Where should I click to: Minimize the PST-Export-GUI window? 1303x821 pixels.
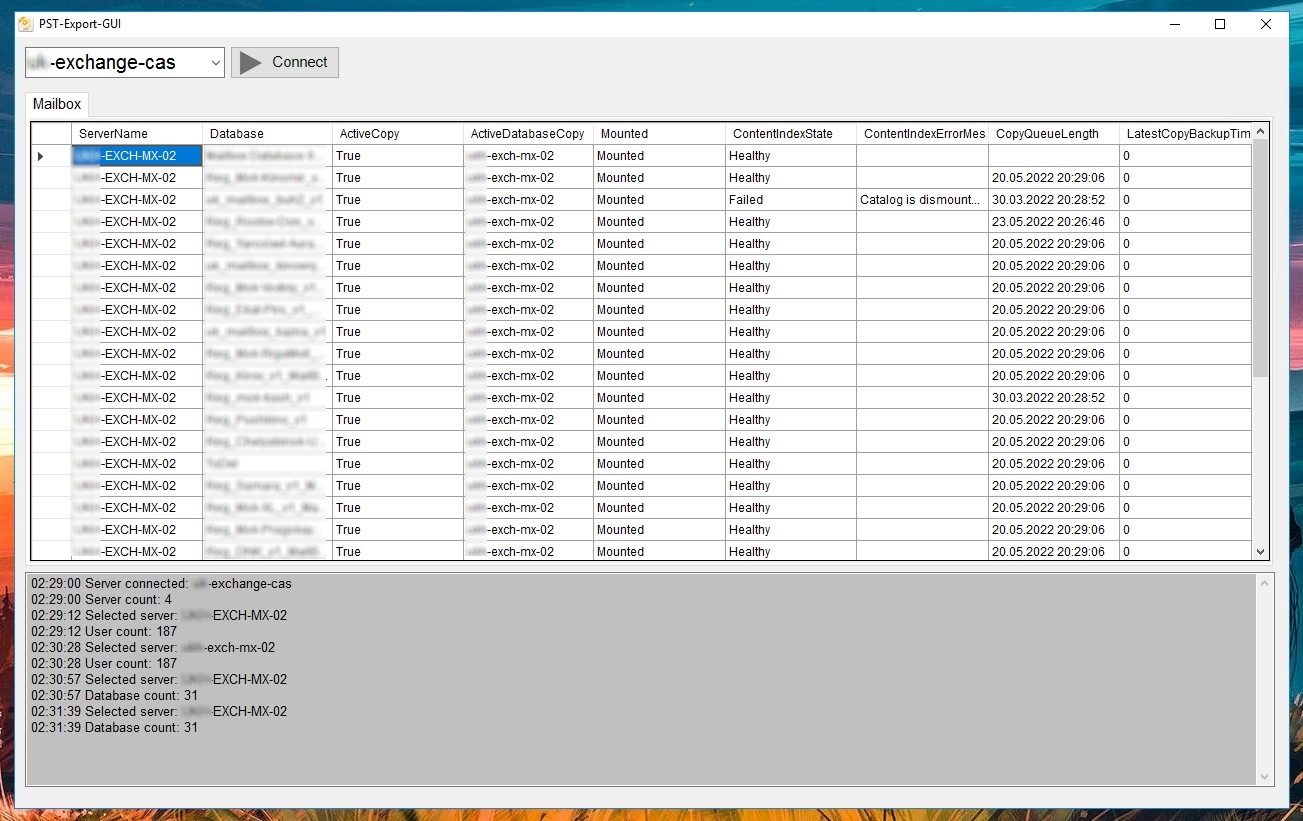(1174, 24)
